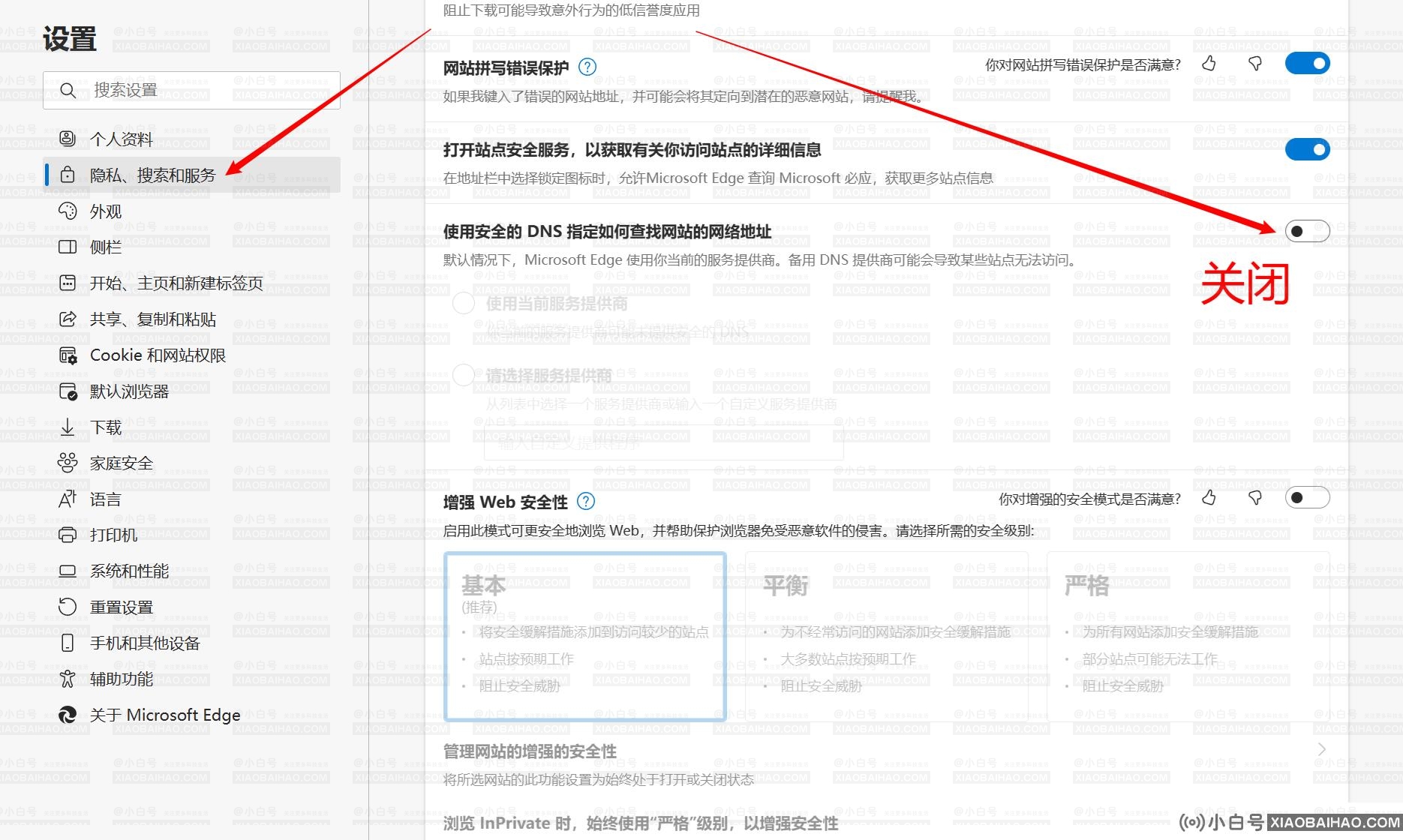Choose the 平衡 security level card
Image resolution: width=1403 pixels, height=840 pixels.
886,637
